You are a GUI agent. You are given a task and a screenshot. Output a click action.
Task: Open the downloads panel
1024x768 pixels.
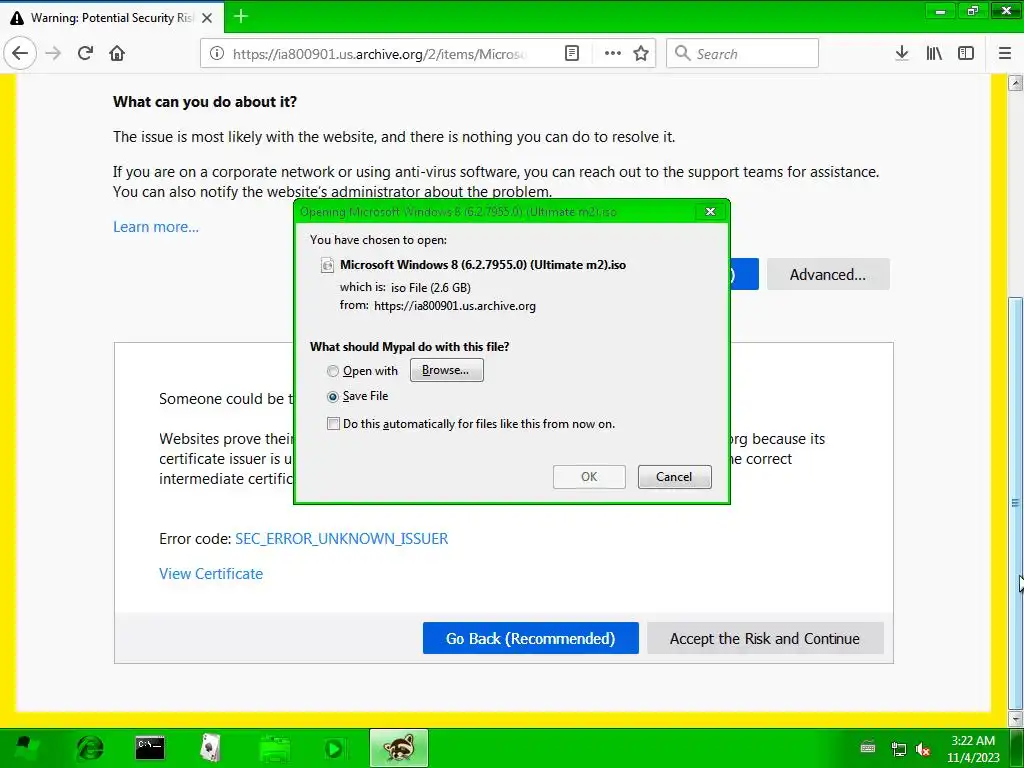click(x=902, y=54)
